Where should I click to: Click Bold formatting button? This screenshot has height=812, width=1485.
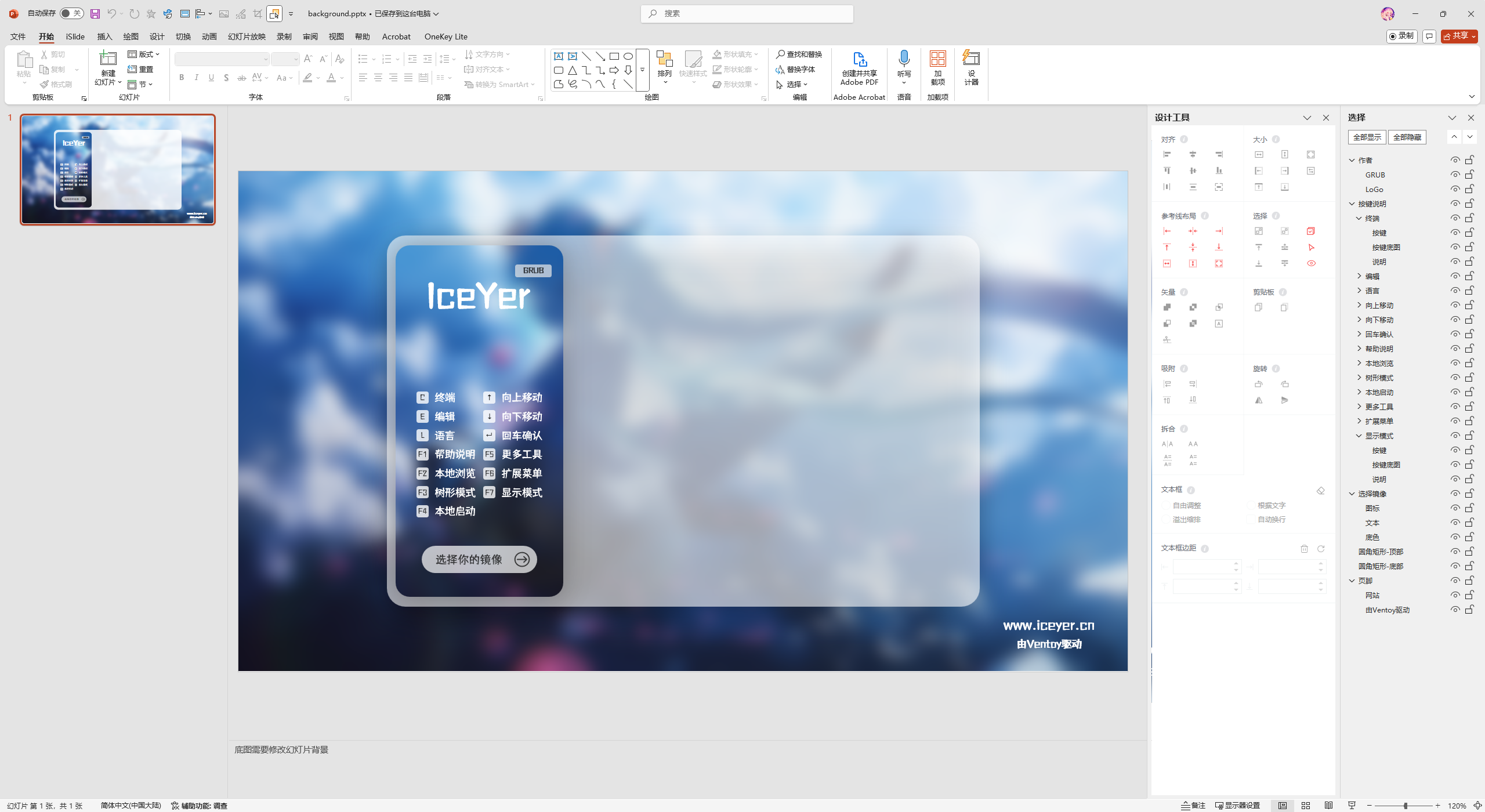pyautogui.click(x=182, y=77)
